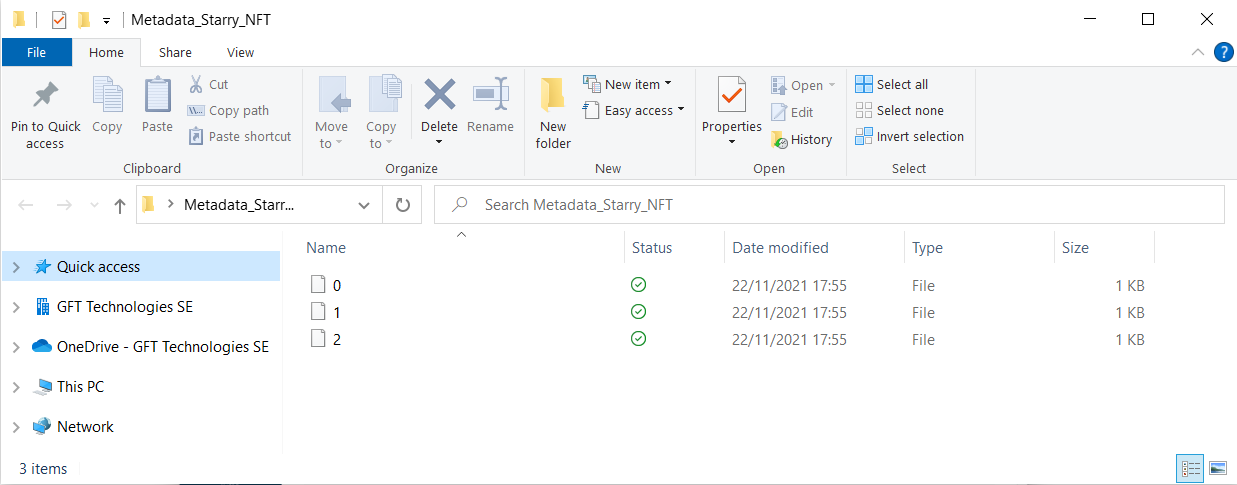Screen dimensions: 1237x485
Task: Collapse the ribbon with the chevron
Action: tap(1197, 52)
